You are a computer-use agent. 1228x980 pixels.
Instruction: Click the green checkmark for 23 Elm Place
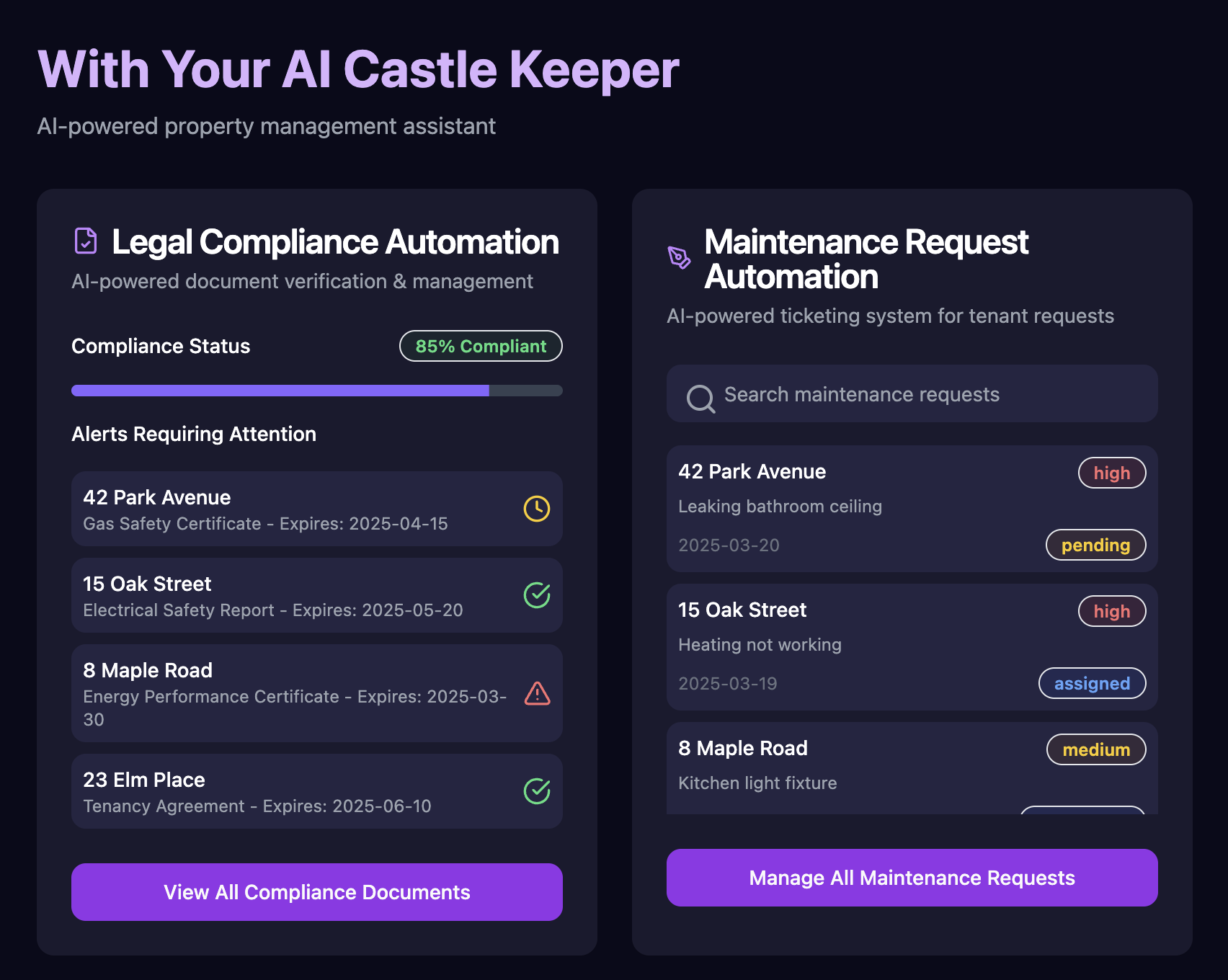535,791
